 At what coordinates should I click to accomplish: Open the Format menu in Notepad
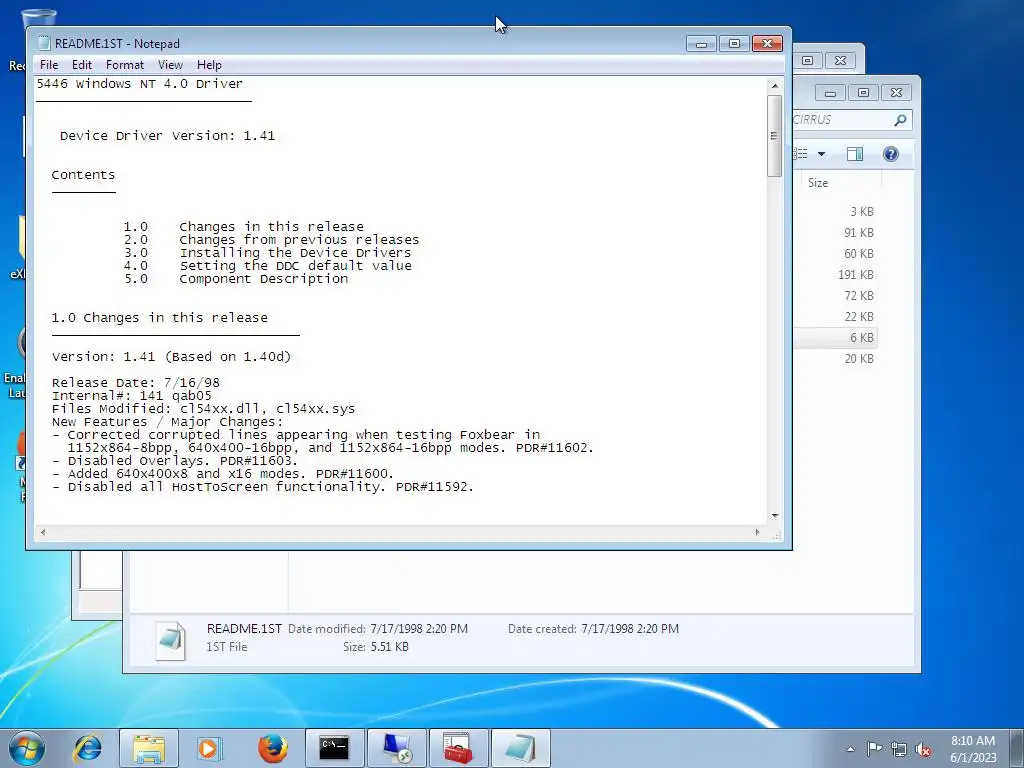125,65
